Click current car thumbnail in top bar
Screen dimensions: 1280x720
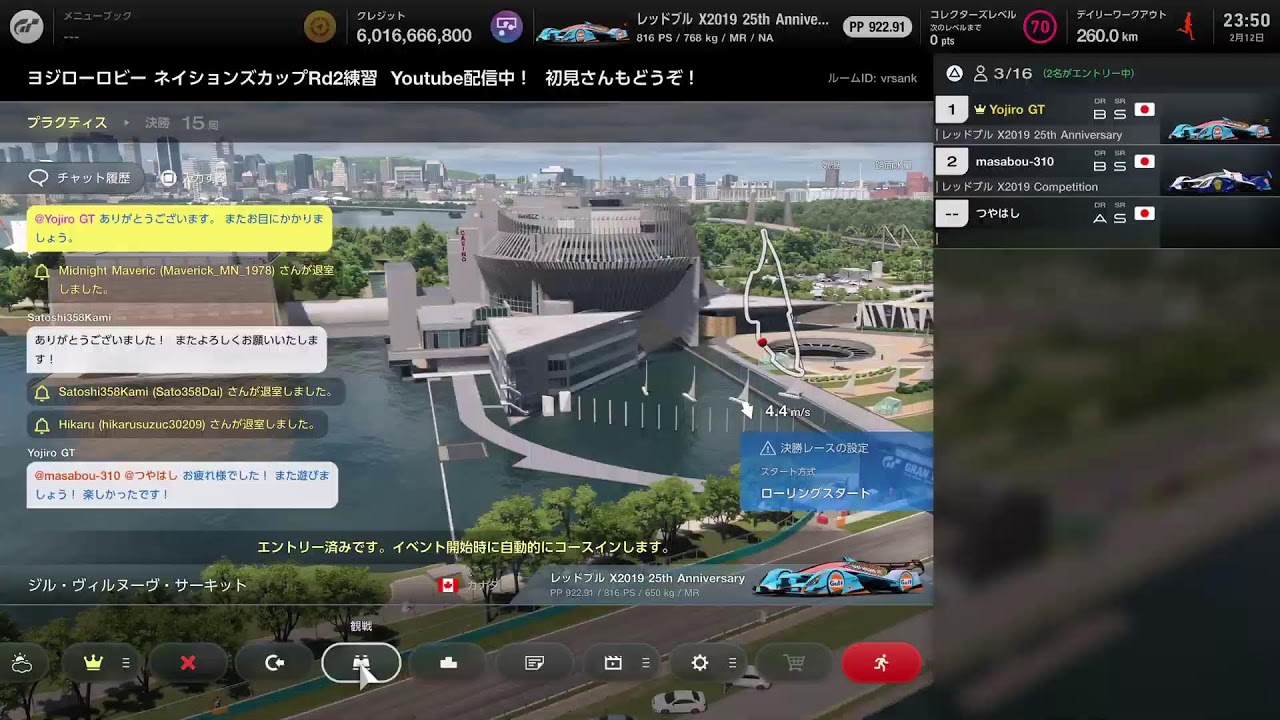(x=582, y=32)
